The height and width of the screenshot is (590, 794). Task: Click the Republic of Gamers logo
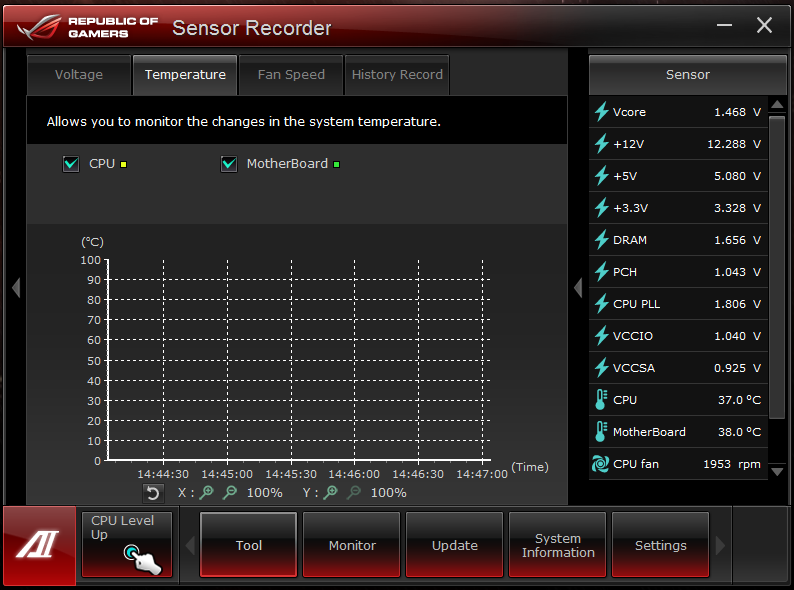point(88,27)
